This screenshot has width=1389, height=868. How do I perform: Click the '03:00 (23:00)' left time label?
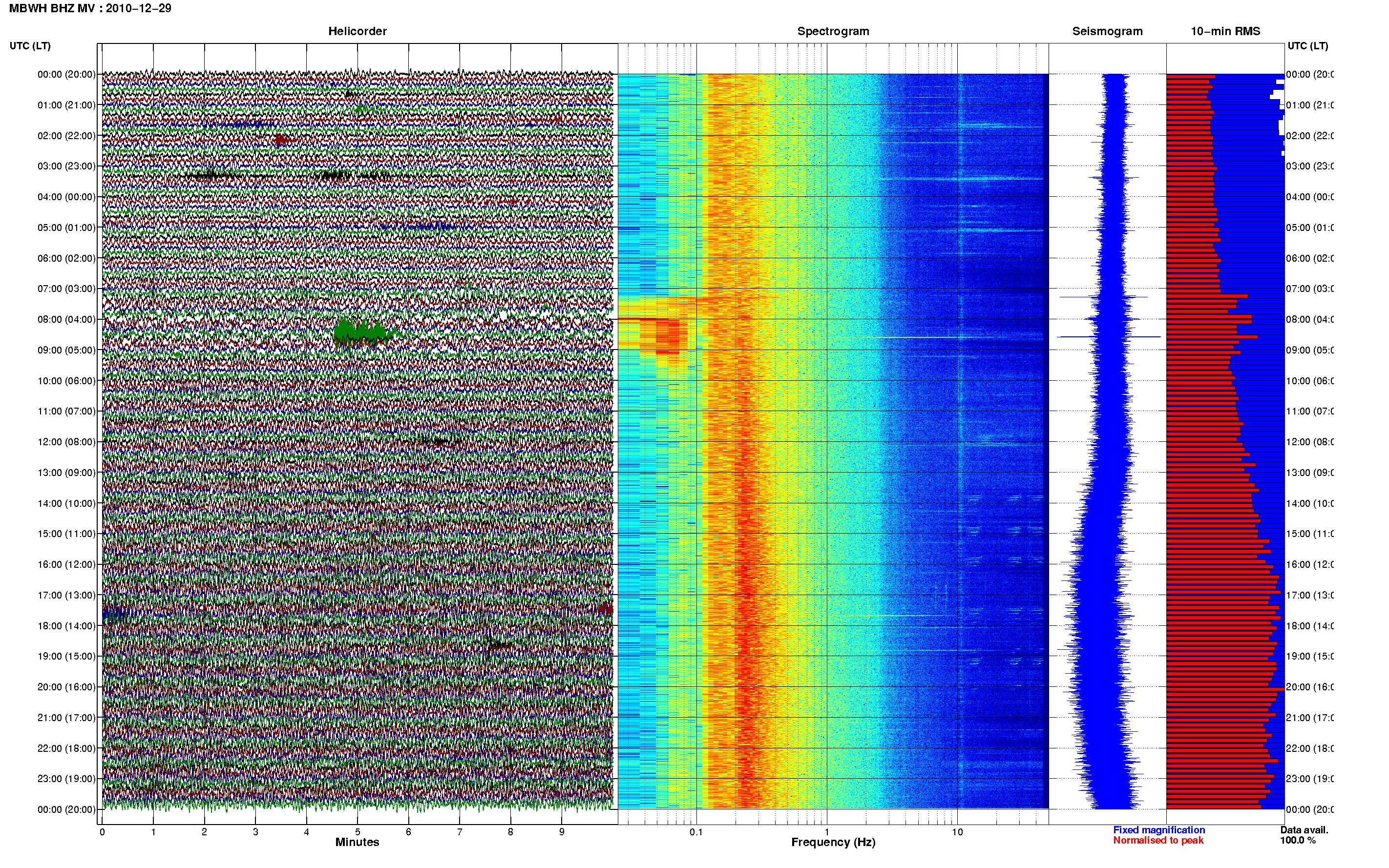[x=66, y=166]
